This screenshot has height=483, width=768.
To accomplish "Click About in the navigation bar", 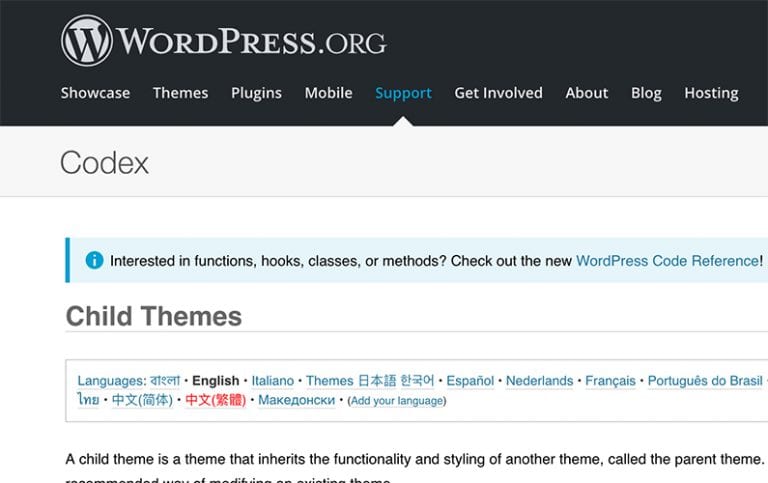I will 586,93.
